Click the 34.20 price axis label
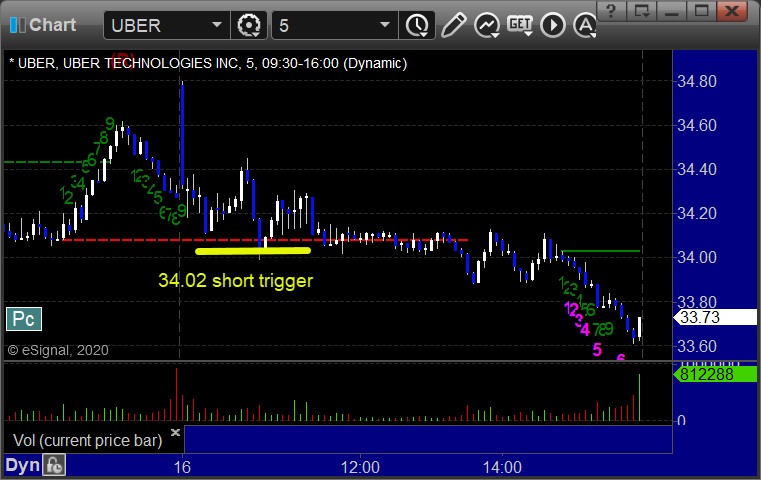The height and width of the screenshot is (480, 761). pyautogui.click(x=696, y=213)
